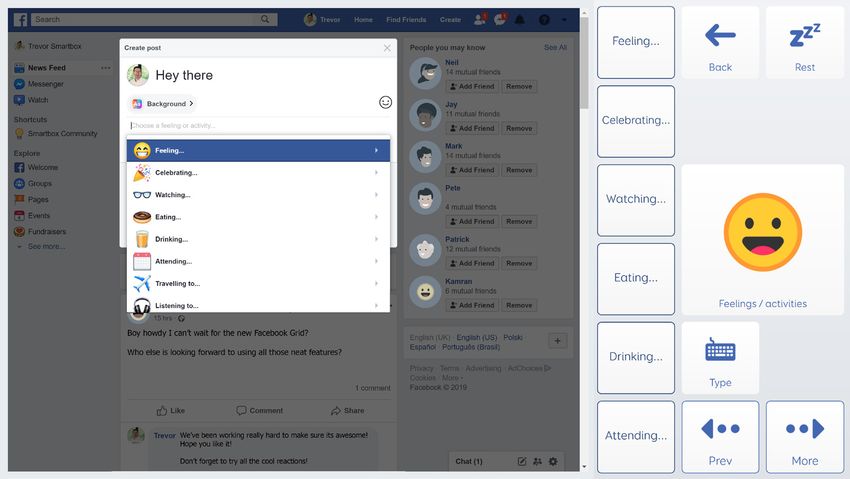Select the Feeling... menu entry
Screen dimensions: 850x479
point(259,151)
